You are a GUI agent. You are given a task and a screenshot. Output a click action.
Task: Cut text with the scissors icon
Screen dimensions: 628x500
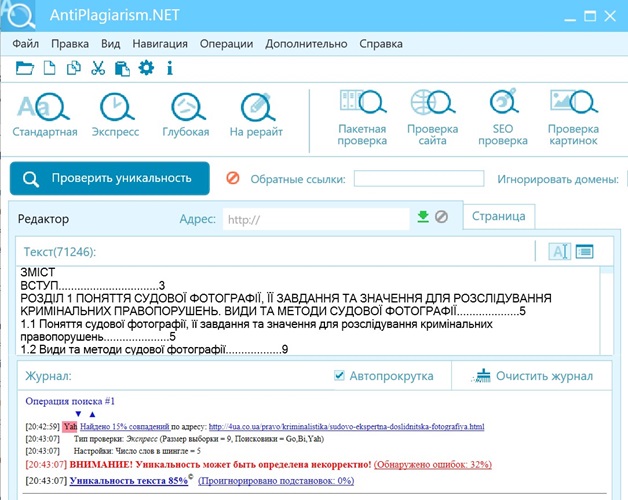(x=98, y=68)
